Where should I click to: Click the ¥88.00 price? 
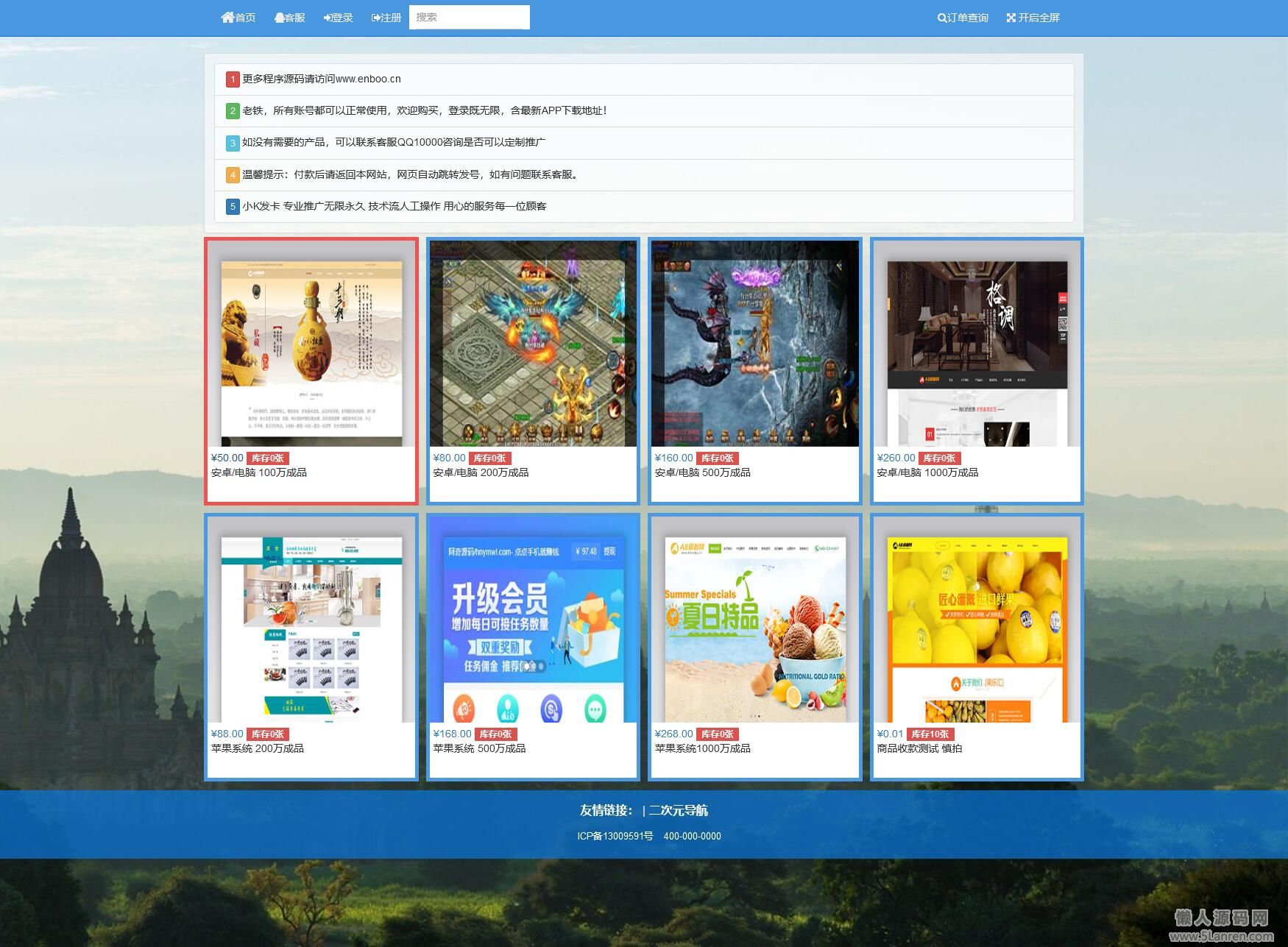coord(227,734)
